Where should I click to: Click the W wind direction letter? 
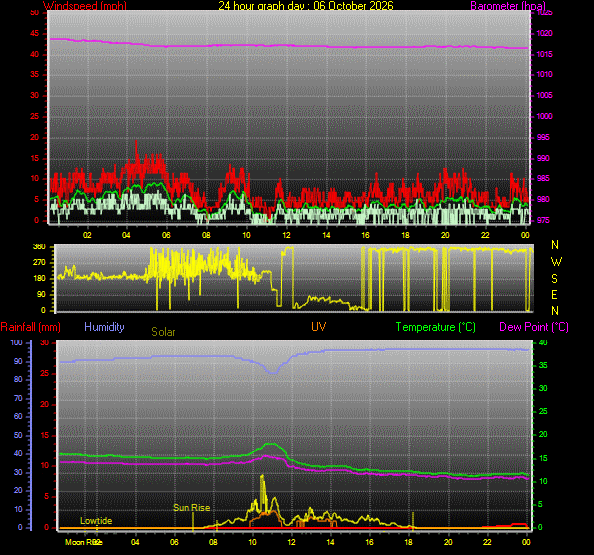pos(556,262)
